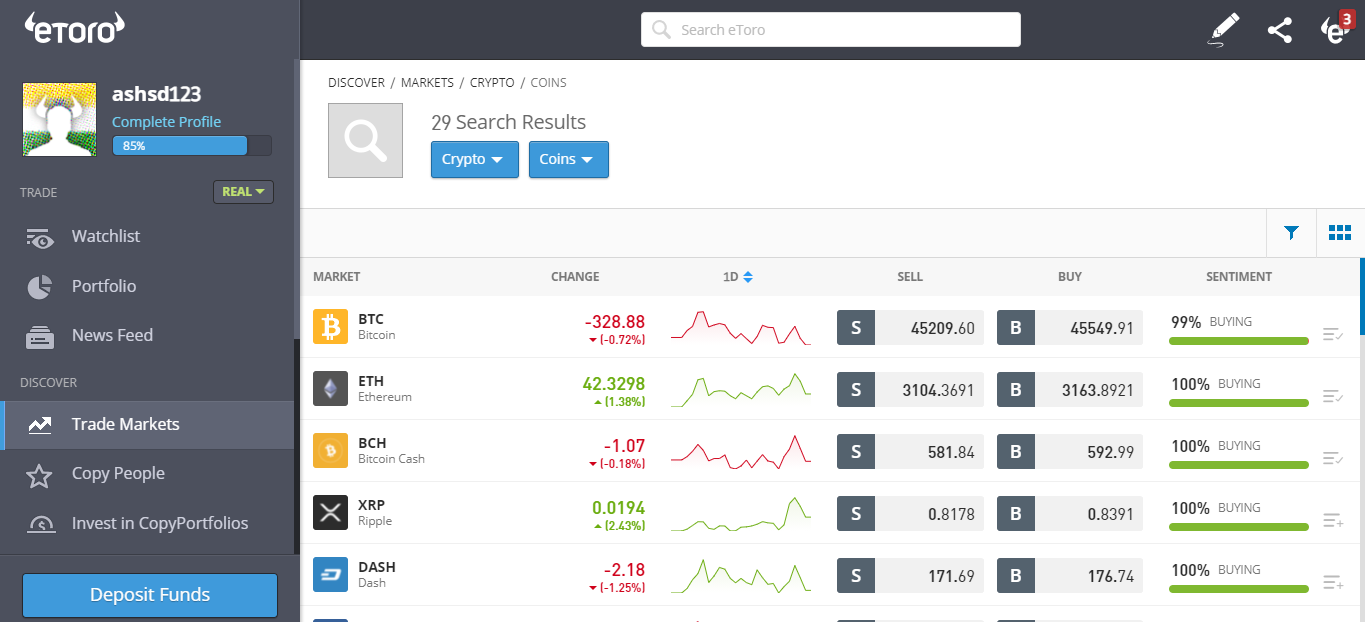Sell XRP at 0.8178
1365x622 pixels.
[910, 513]
